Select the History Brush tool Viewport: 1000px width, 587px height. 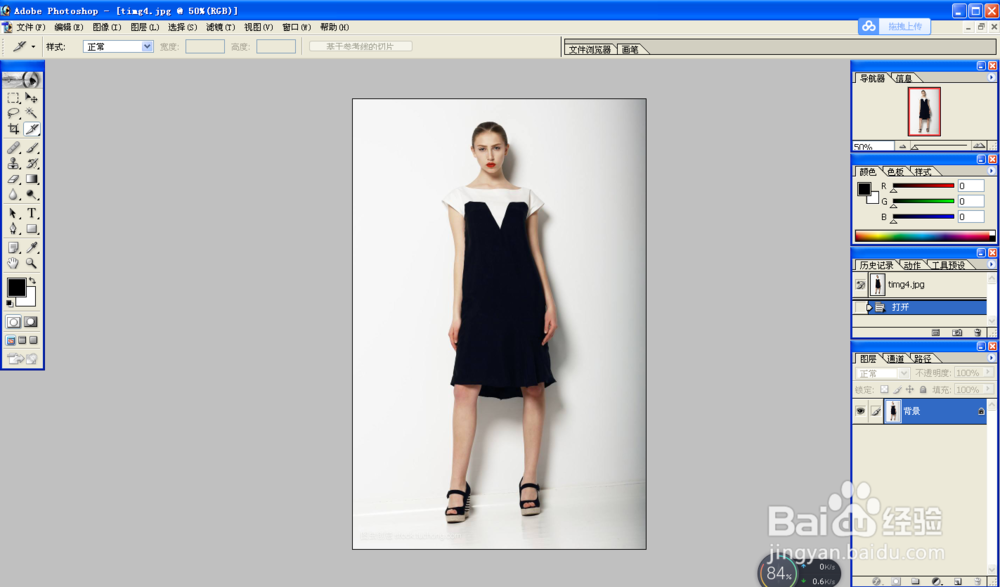(31, 163)
